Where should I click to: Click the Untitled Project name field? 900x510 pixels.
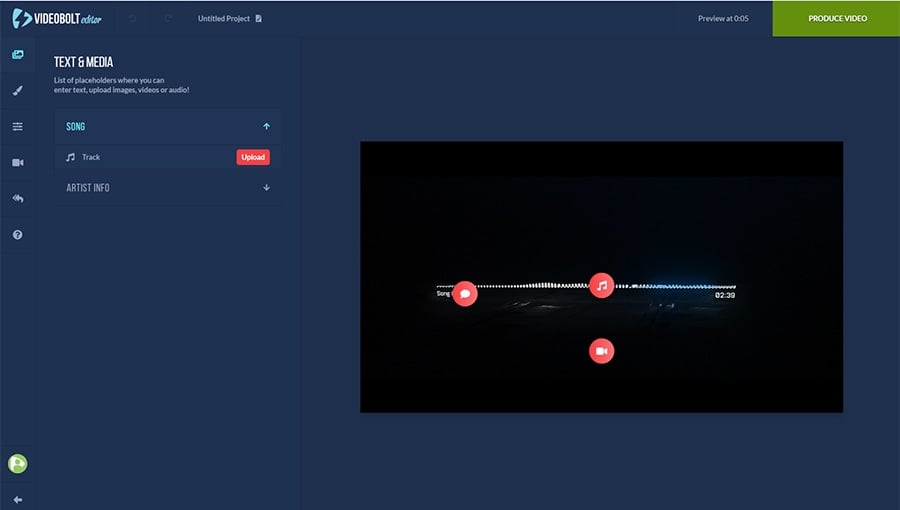224,18
